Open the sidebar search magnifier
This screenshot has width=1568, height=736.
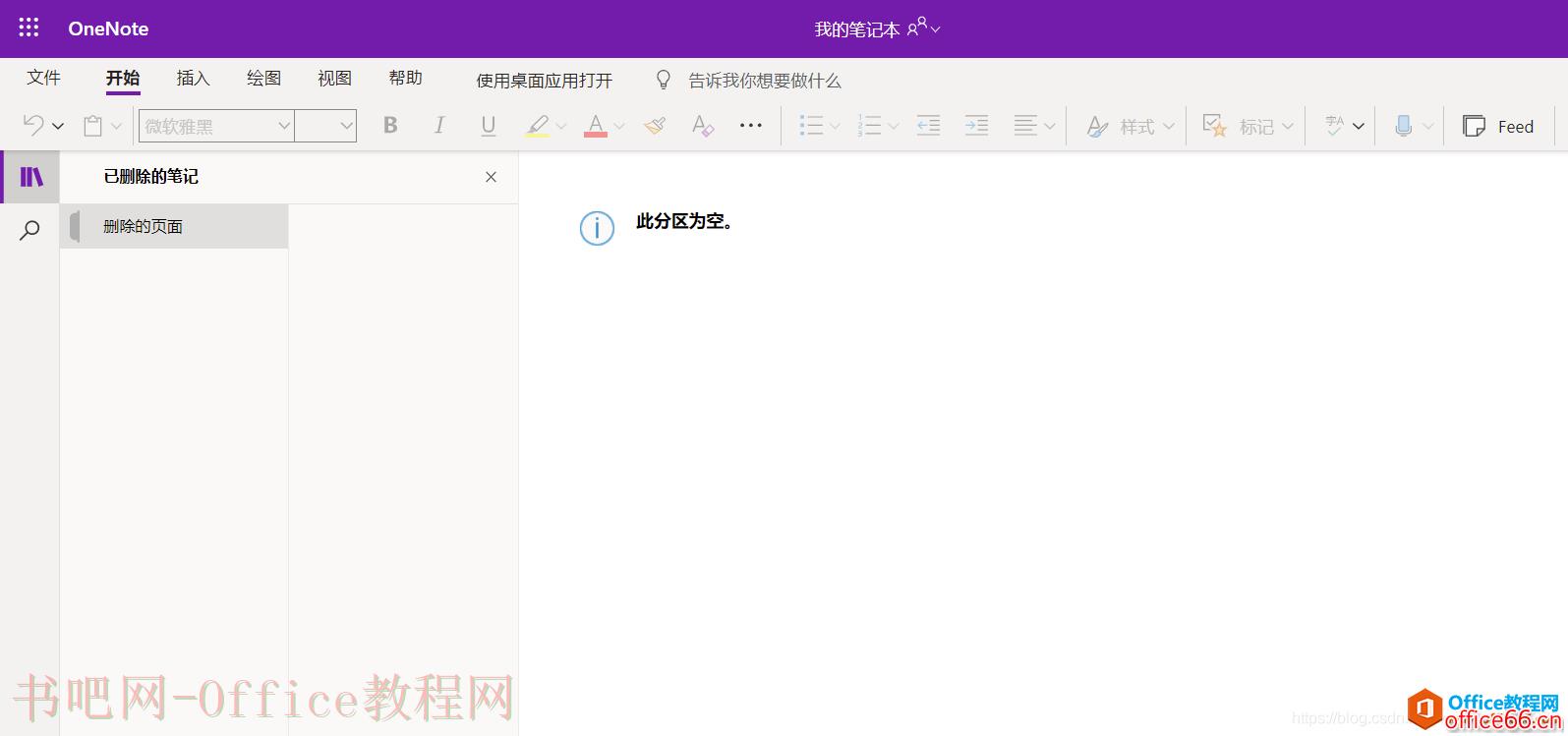point(30,230)
